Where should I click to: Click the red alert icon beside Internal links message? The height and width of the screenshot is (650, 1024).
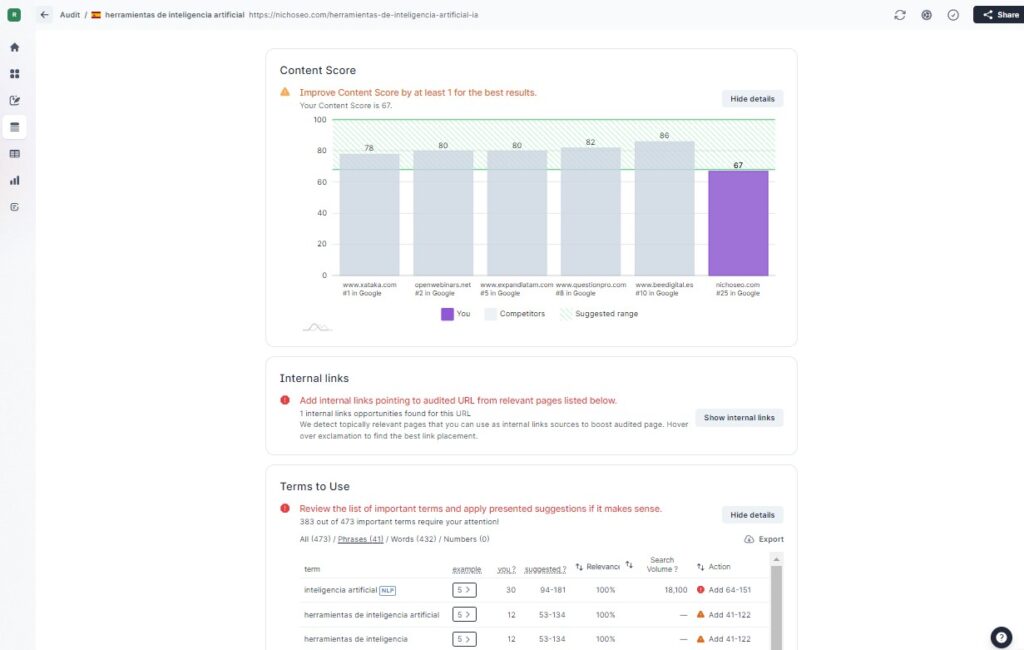(x=285, y=400)
